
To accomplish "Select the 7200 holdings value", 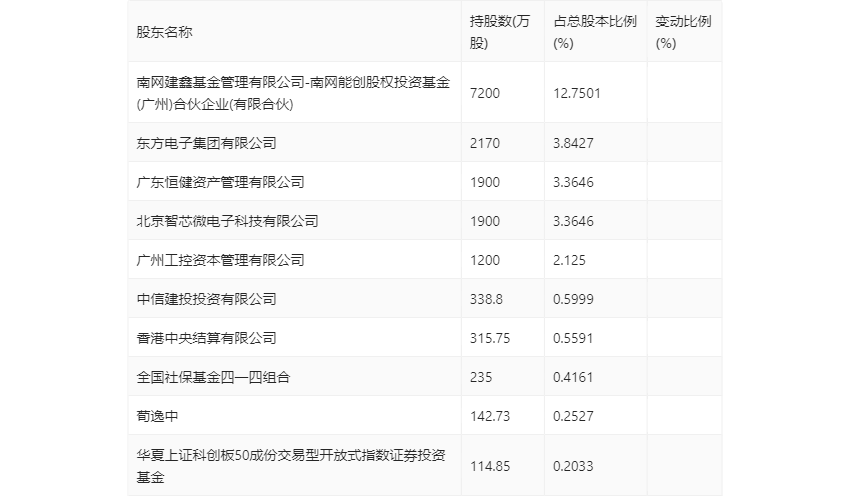I will click(485, 93).
